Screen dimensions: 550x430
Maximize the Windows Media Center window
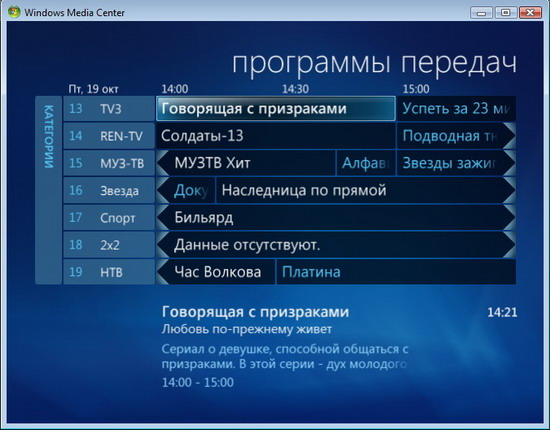(505, 13)
